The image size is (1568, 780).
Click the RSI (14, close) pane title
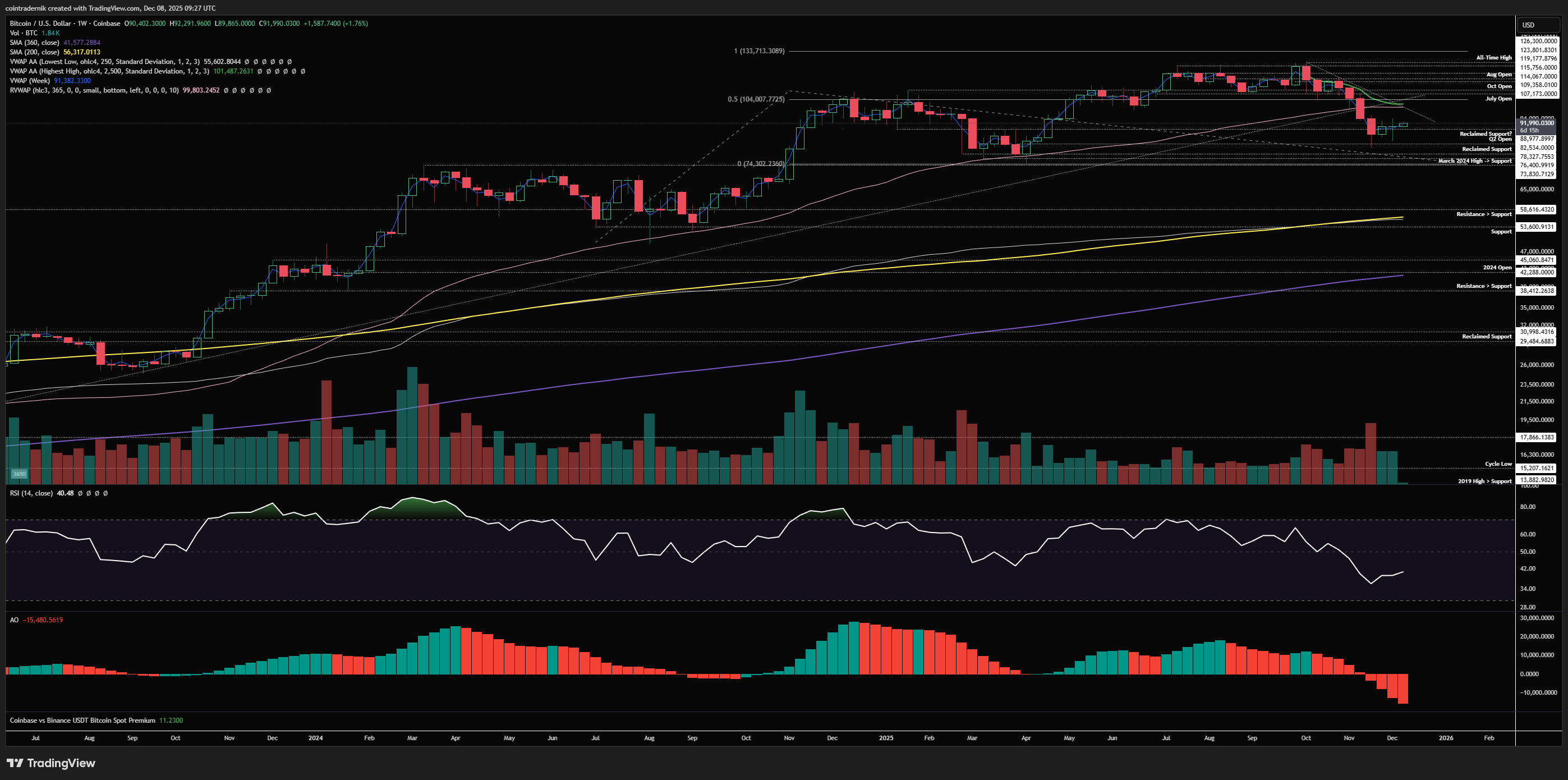pyautogui.click(x=31, y=493)
